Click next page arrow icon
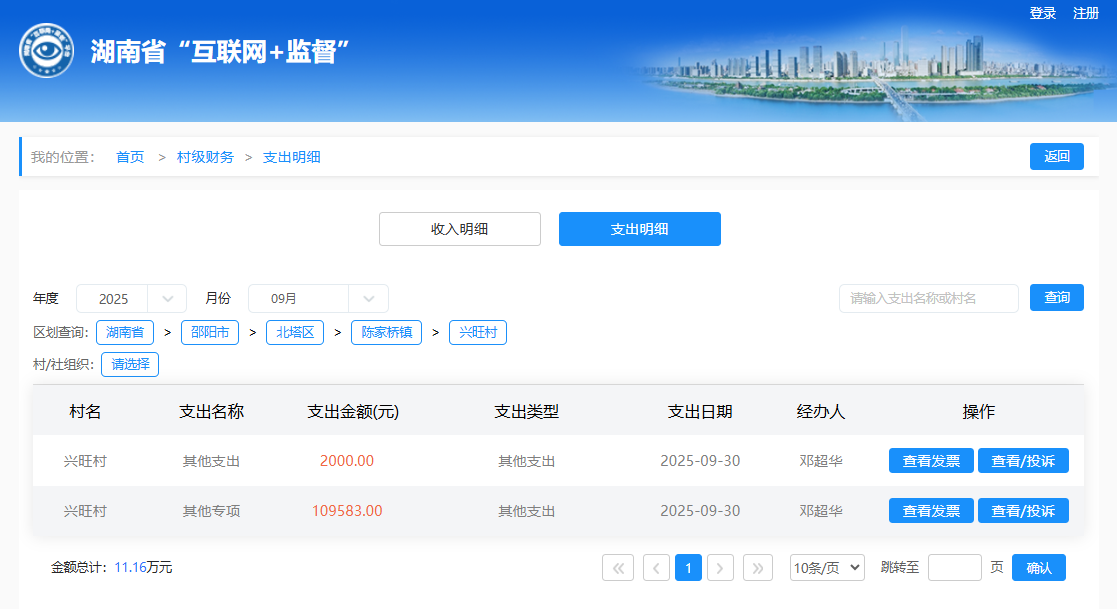 tap(720, 568)
